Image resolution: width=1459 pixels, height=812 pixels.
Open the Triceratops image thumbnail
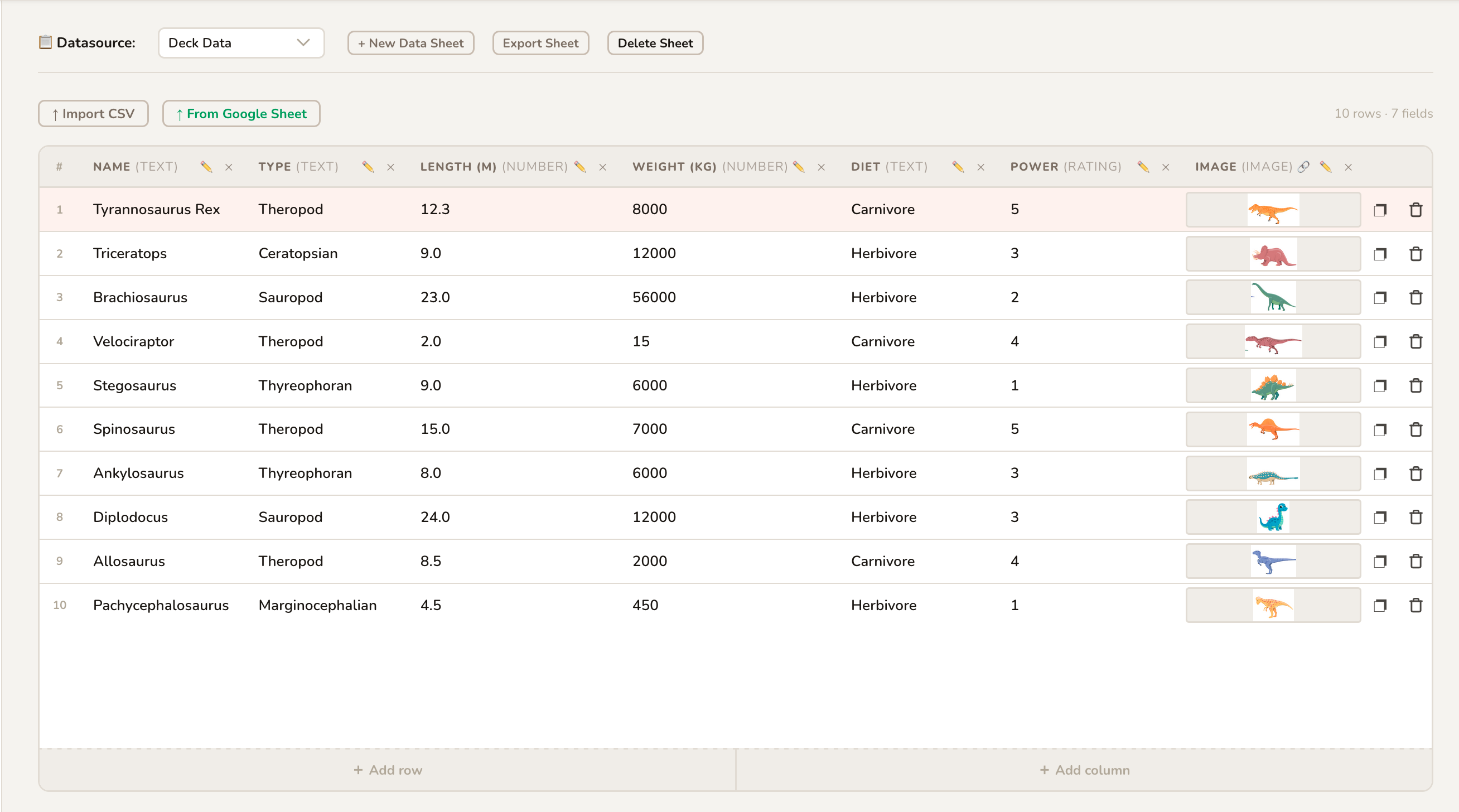pyautogui.click(x=1273, y=254)
